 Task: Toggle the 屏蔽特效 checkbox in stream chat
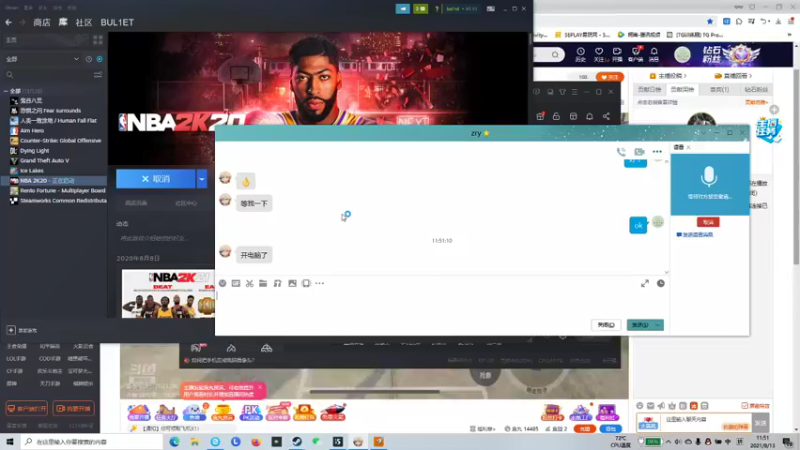point(745,406)
